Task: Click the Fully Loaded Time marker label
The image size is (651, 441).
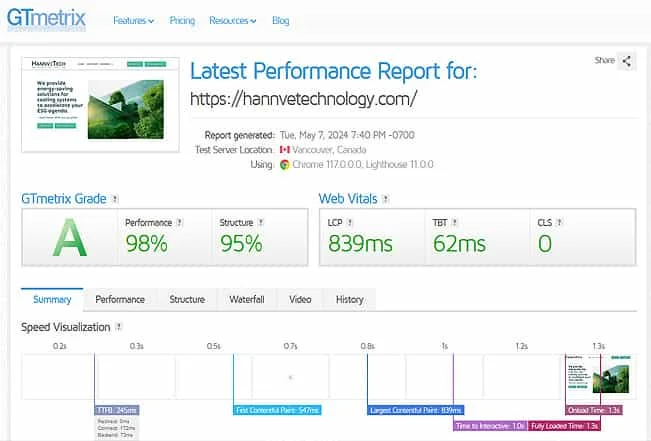Action: [x=564, y=426]
